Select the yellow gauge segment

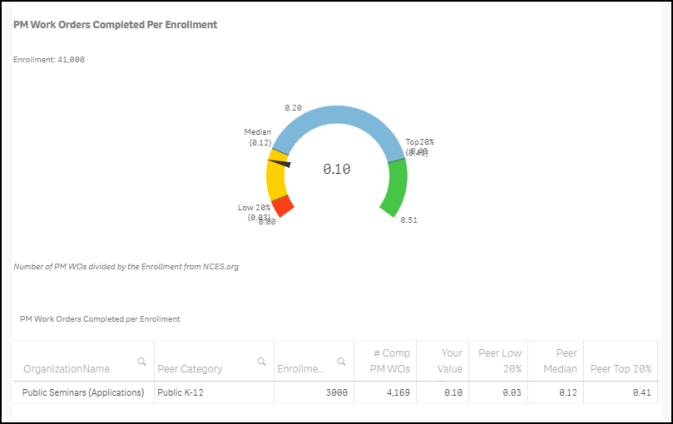[276, 178]
